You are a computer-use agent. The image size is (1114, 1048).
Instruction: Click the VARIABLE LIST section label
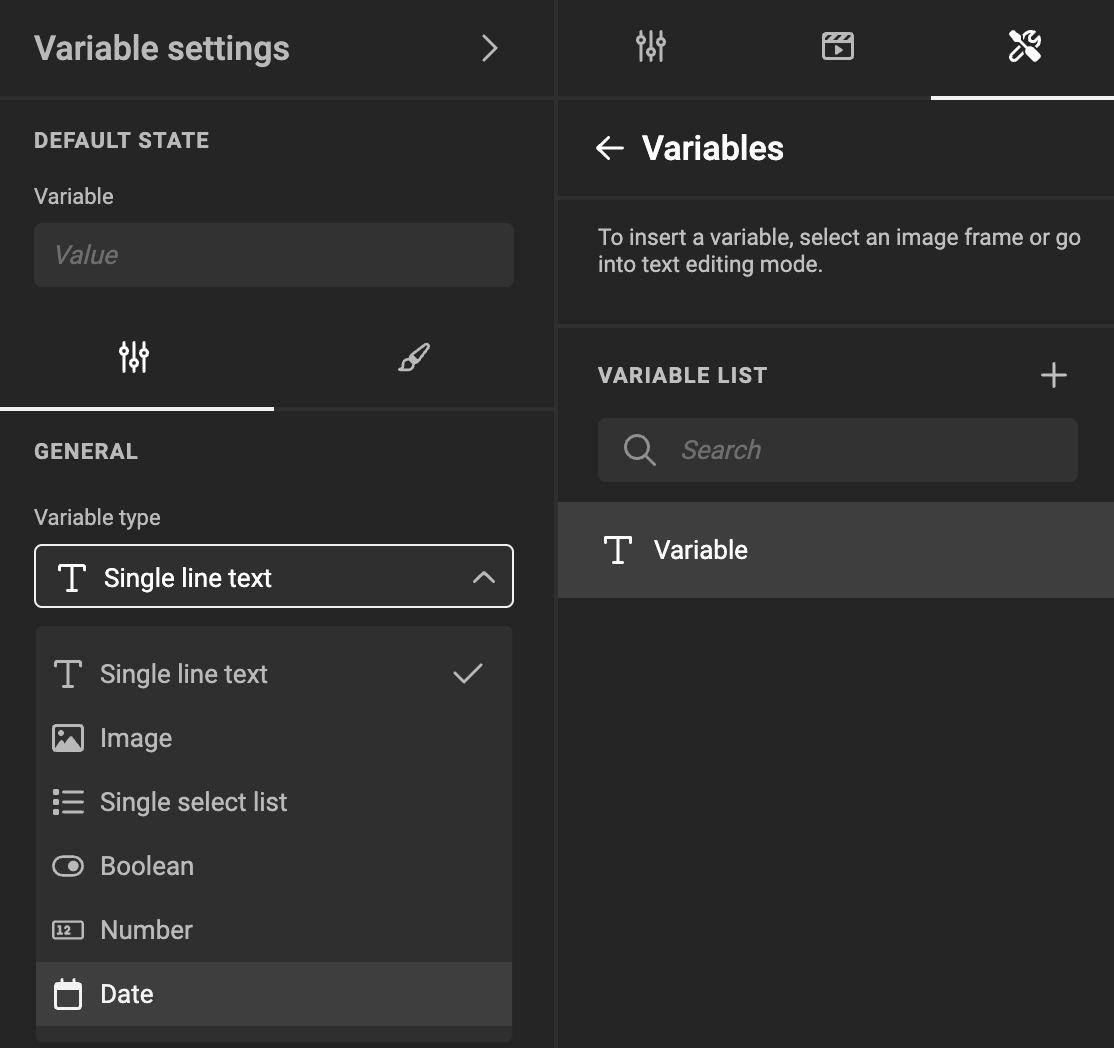(x=682, y=375)
